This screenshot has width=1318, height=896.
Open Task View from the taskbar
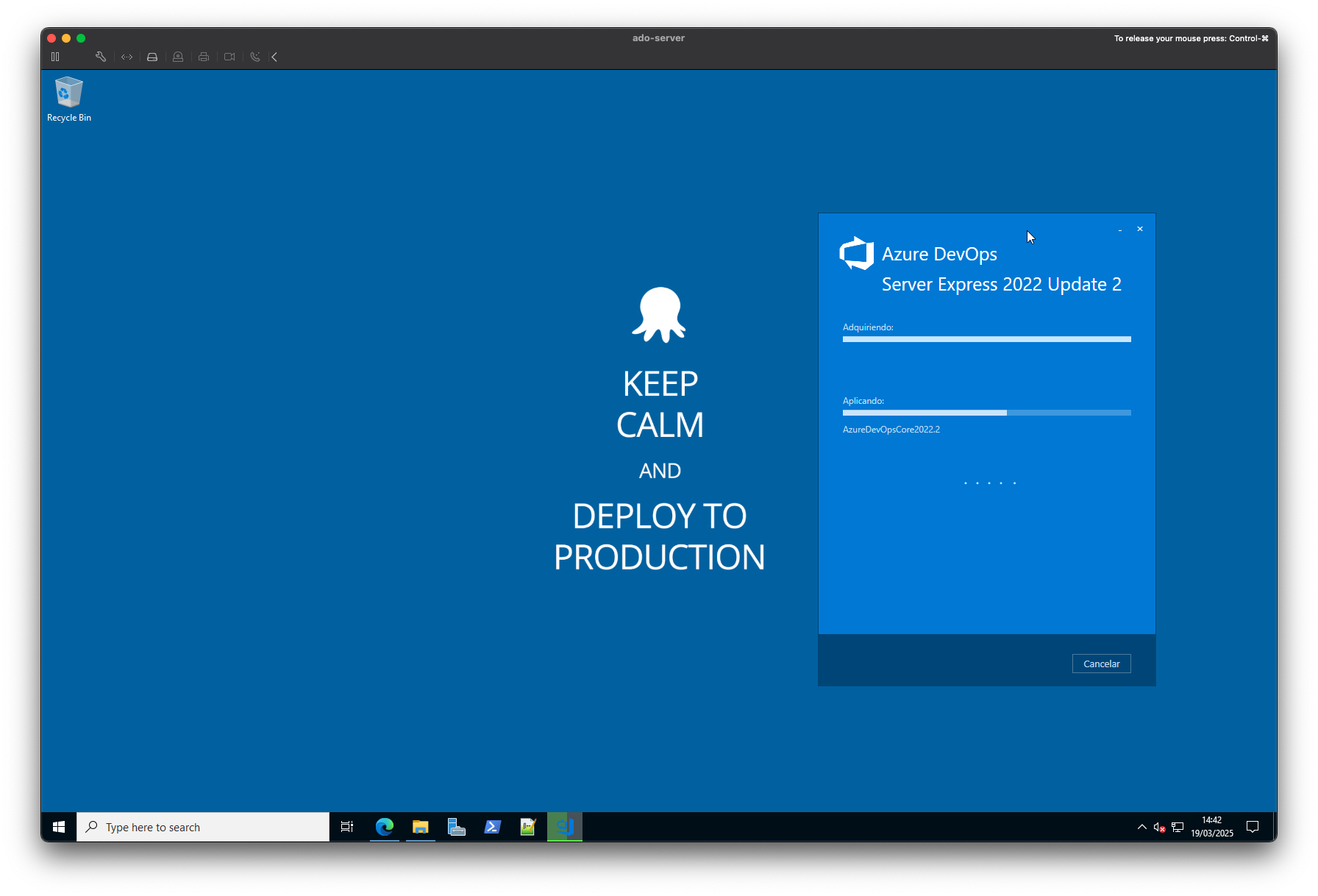click(346, 826)
